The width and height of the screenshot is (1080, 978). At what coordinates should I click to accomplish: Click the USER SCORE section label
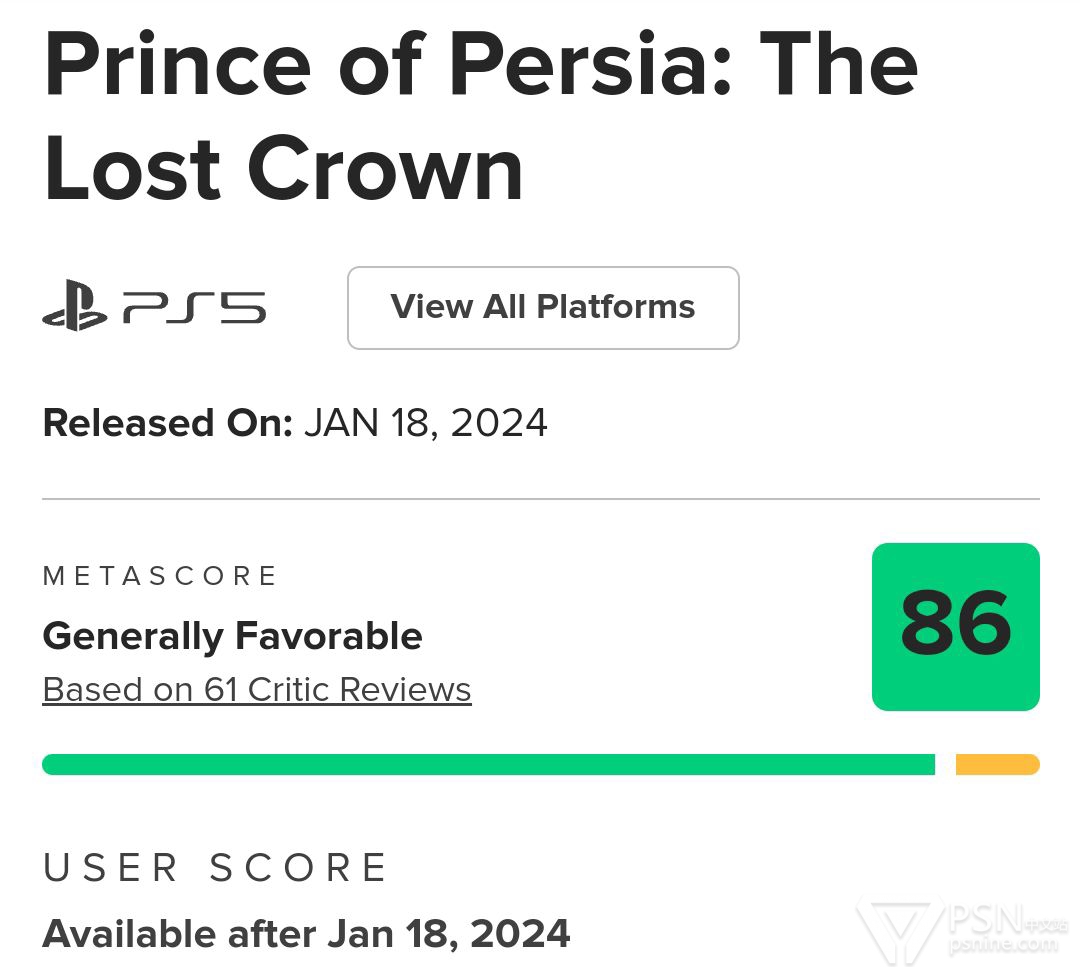tap(215, 867)
